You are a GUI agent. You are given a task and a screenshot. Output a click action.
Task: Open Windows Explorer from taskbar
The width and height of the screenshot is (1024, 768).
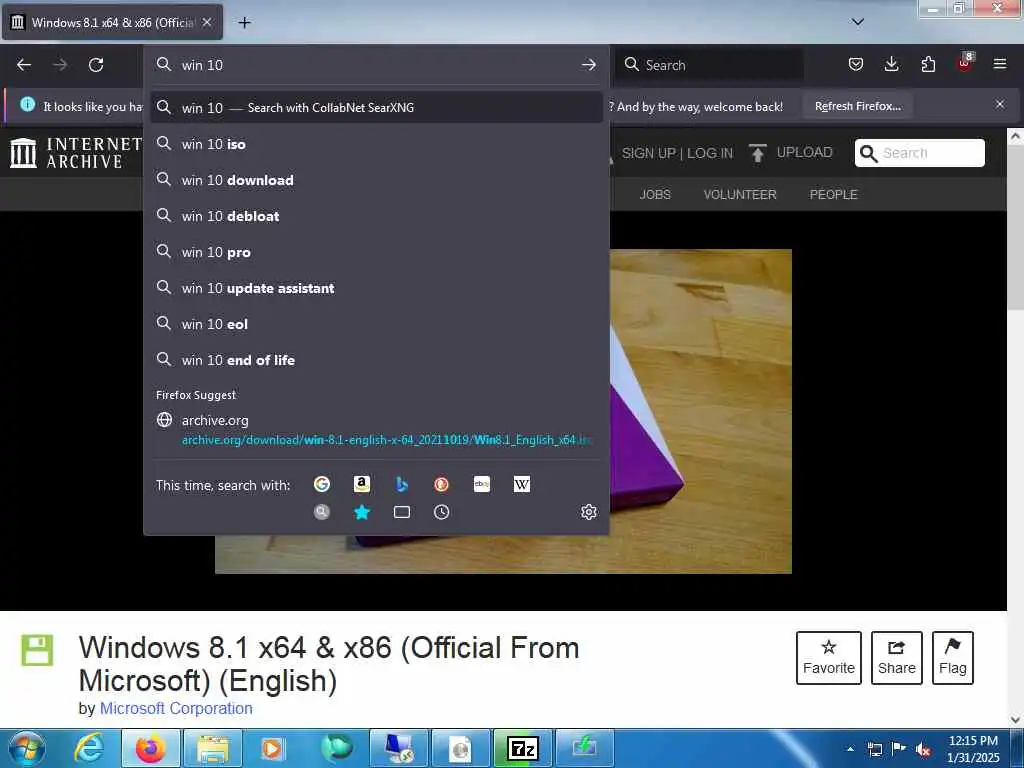pyautogui.click(x=214, y=748)
